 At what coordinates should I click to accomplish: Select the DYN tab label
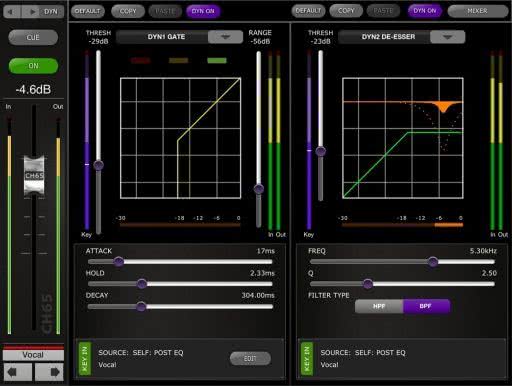click(51, 12)
